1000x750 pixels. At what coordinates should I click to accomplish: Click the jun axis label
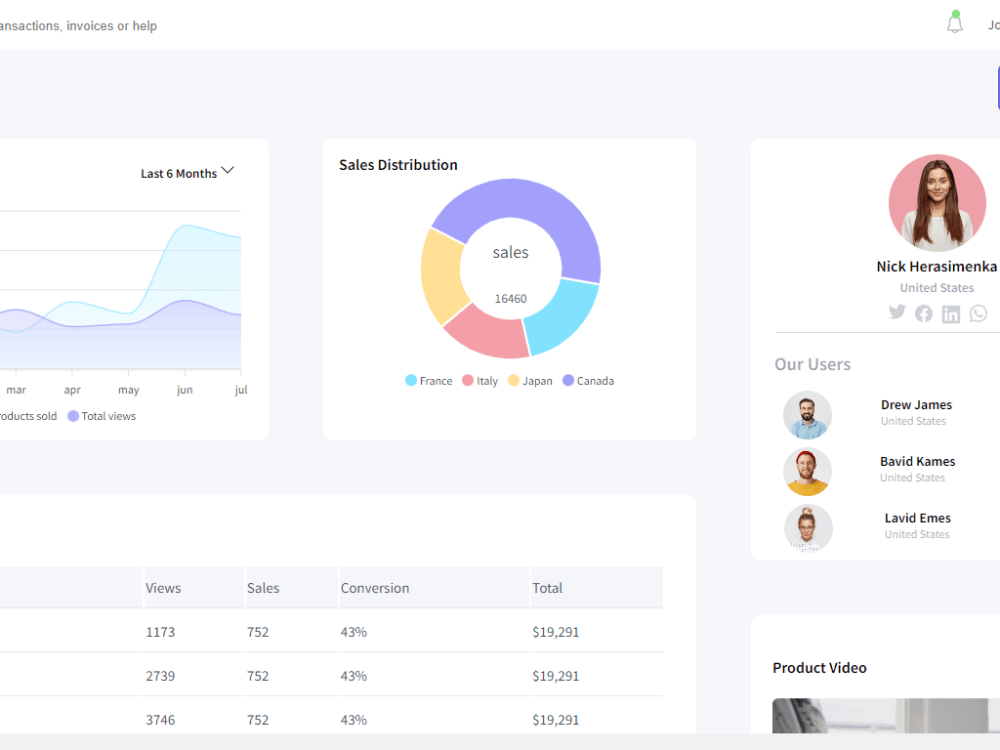coord(184,390)
